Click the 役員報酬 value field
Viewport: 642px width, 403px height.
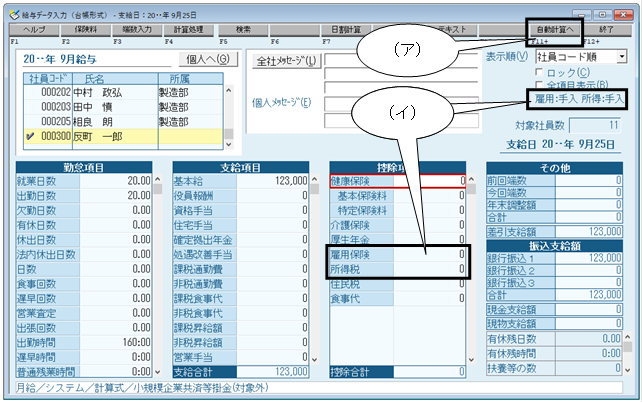(x=273, y=196)
